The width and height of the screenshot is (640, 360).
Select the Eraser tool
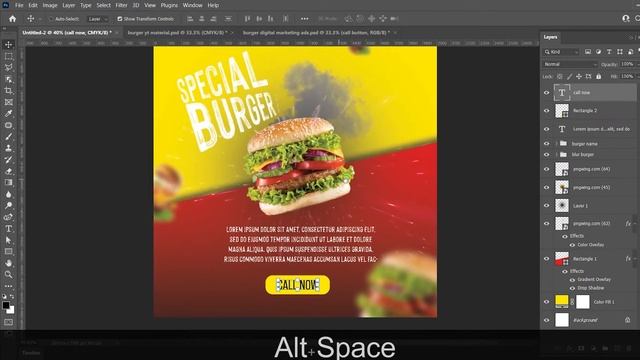(9, 171)
